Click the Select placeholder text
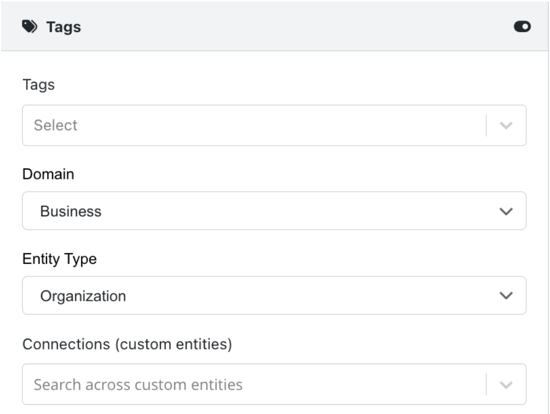 pos(55,125)
